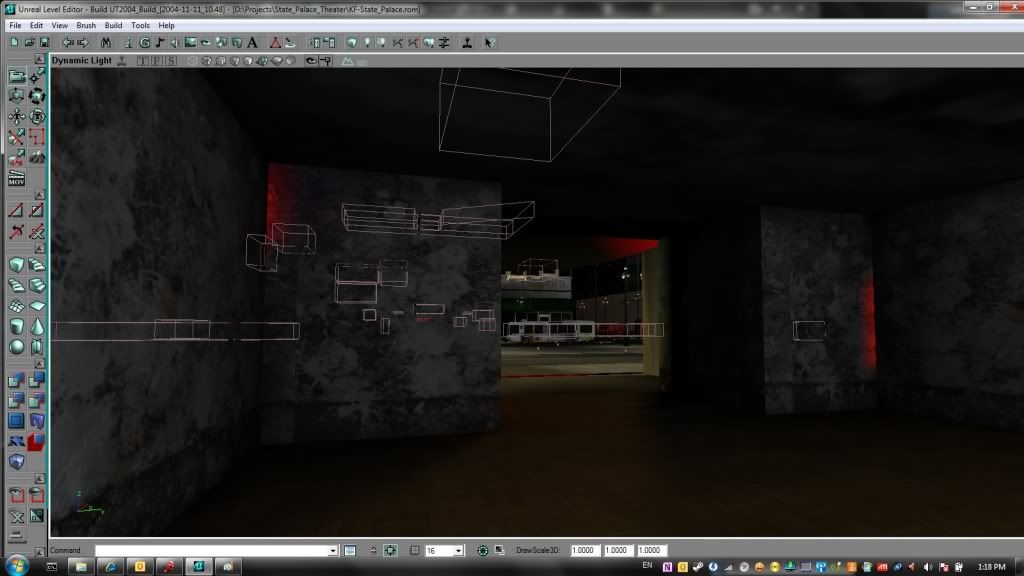Open the Build menu
The image size is (1024, 576).
pos(113,25)
